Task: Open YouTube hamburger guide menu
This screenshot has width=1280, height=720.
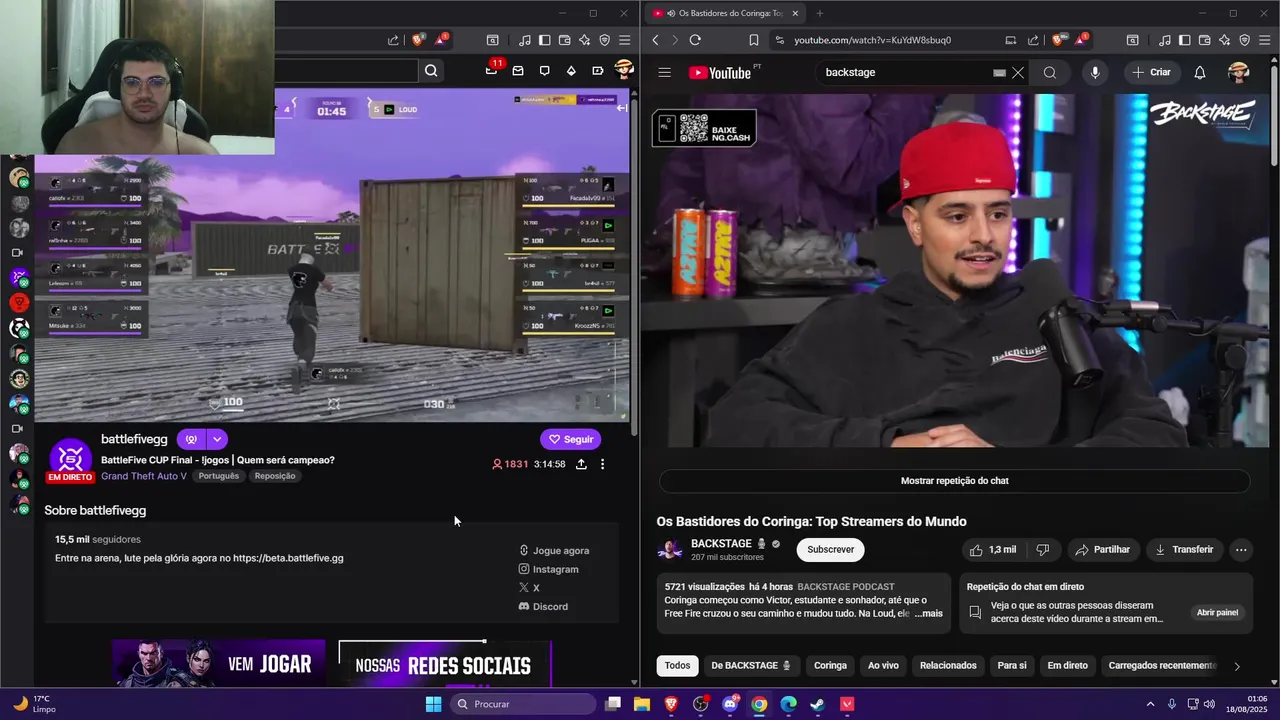Action: click(x=664, y=72)
